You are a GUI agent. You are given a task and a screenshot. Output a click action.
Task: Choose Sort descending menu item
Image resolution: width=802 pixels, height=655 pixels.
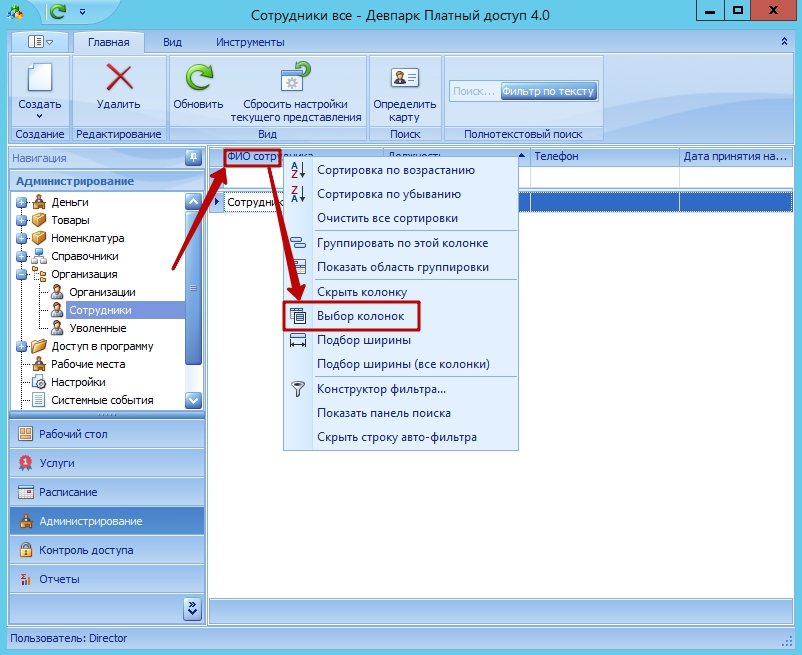tap(388, 194)
